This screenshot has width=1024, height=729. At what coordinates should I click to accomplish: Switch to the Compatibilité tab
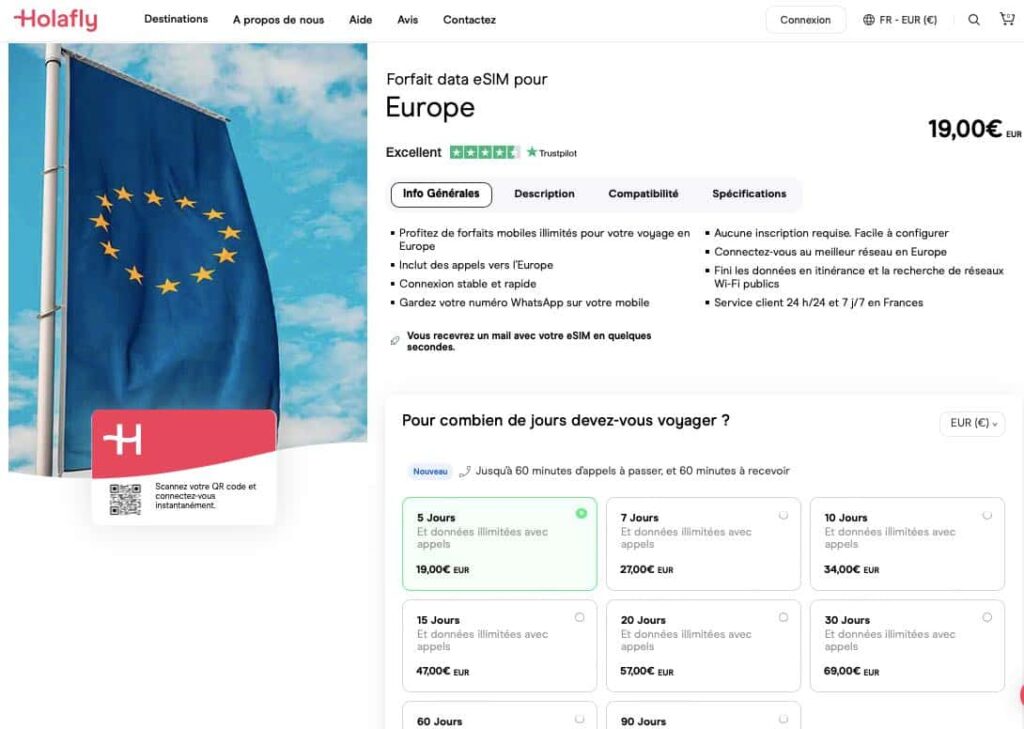click(x=643, y=193)
